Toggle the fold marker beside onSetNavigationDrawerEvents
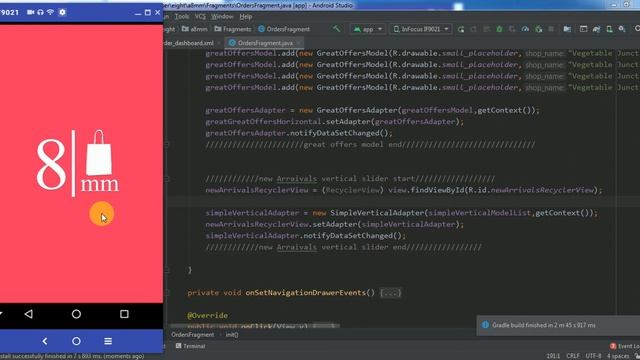Viewport: 640px width, 360px height. tap(167, 293)
